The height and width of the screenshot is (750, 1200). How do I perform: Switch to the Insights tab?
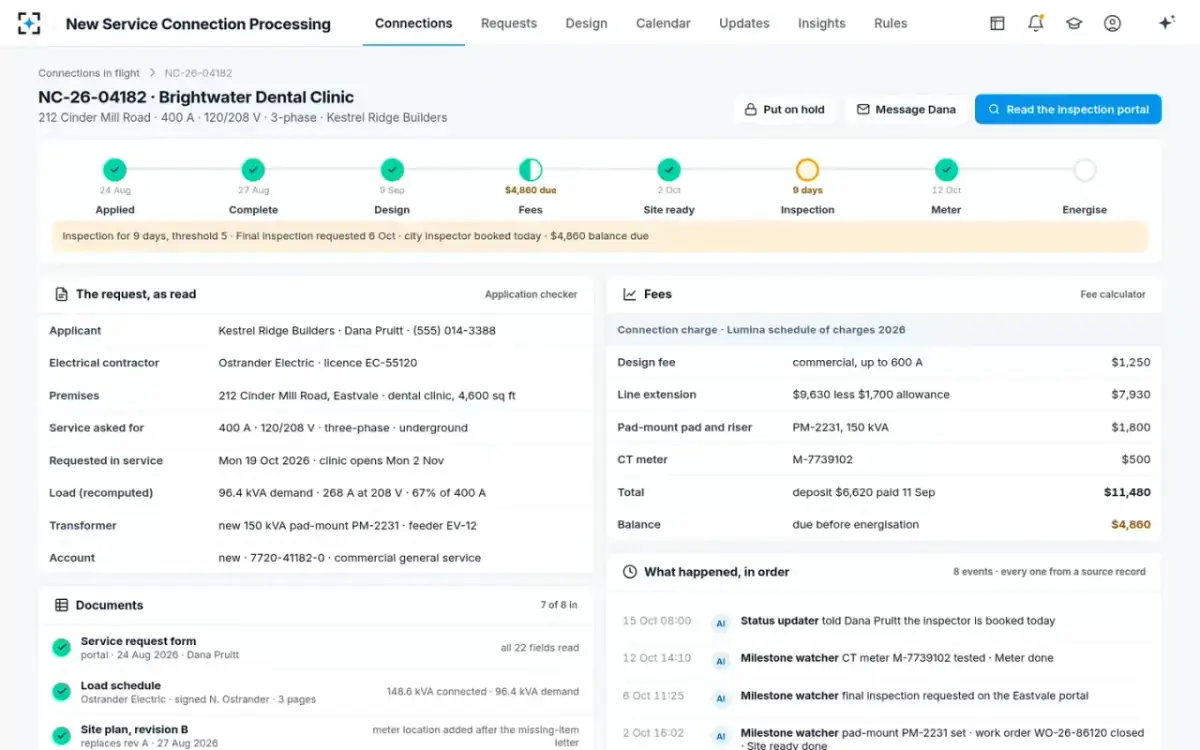coord(822,23)
